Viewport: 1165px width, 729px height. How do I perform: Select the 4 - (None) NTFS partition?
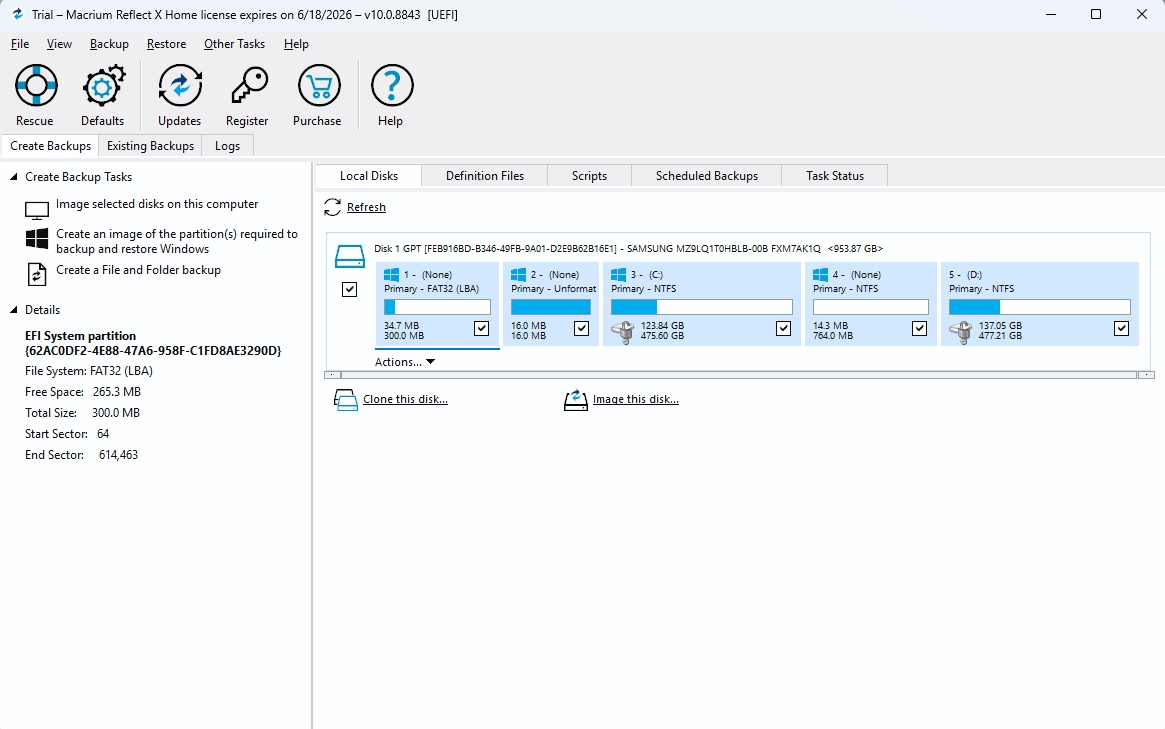(x=871, y=304)
